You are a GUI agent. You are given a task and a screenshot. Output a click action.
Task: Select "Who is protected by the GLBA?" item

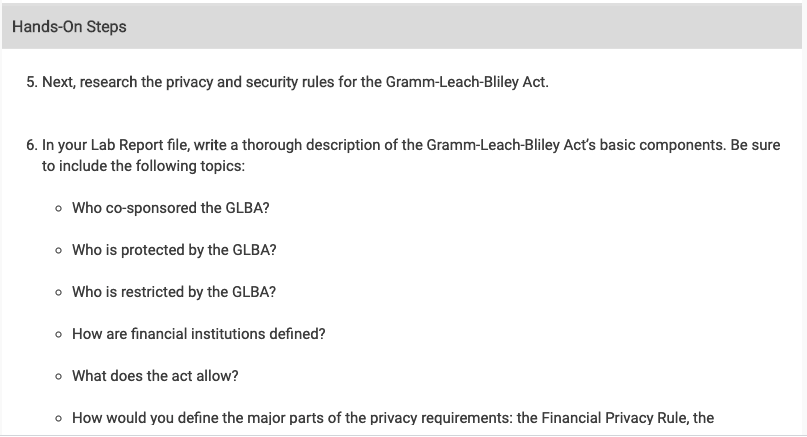[x=174, y=250]
